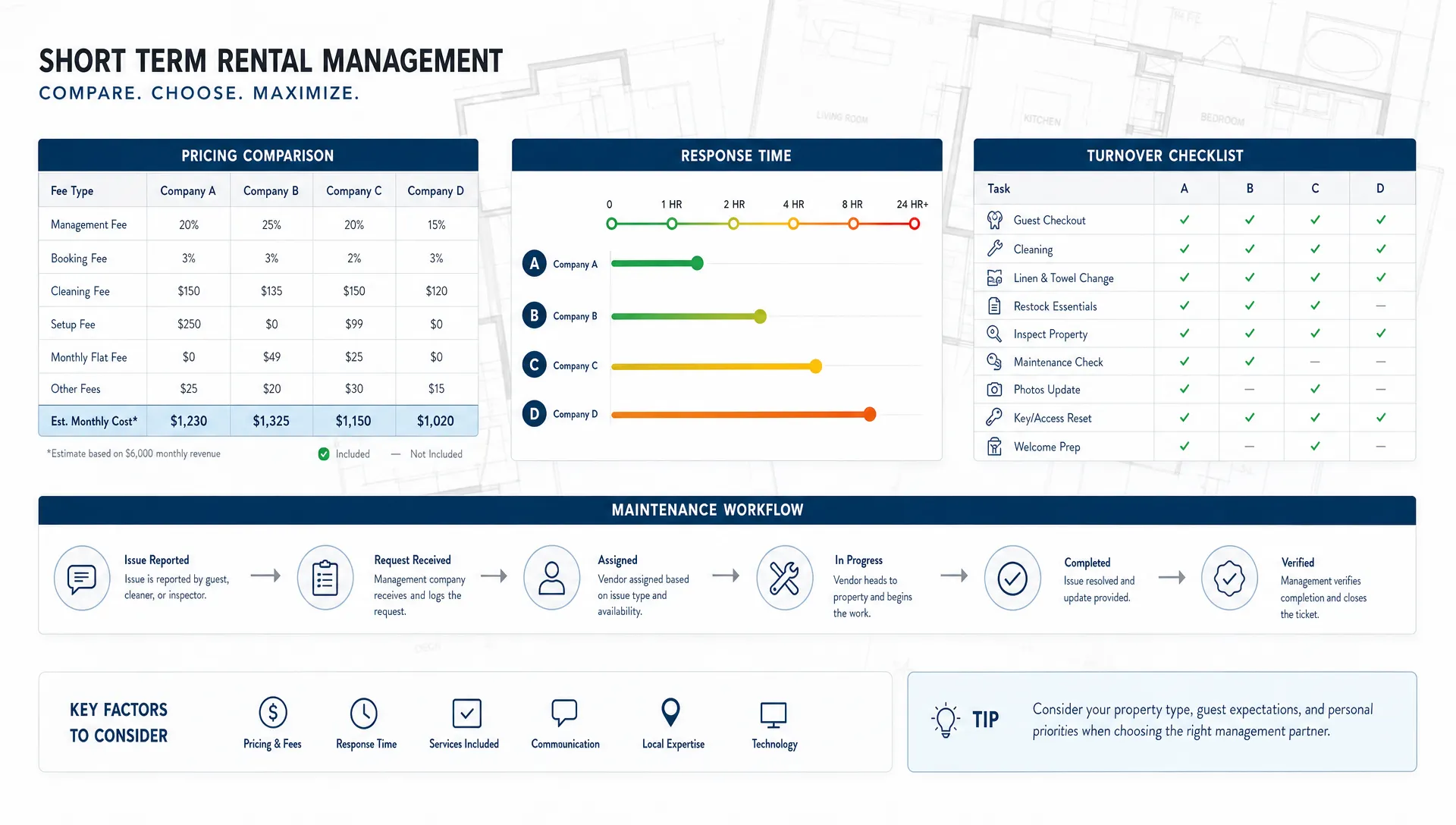Click the Communication speech bubble icon
This screenshot has height=825, width=1456.
pos(564,714)
